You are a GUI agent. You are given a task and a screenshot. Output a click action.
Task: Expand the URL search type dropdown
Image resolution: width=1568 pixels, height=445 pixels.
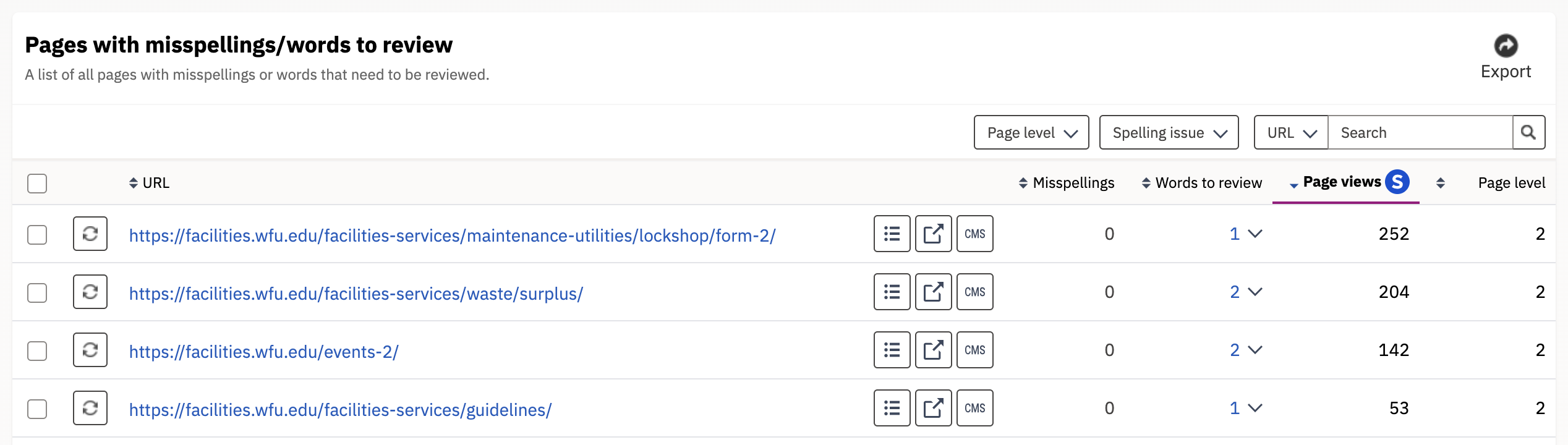(1291, 132)
